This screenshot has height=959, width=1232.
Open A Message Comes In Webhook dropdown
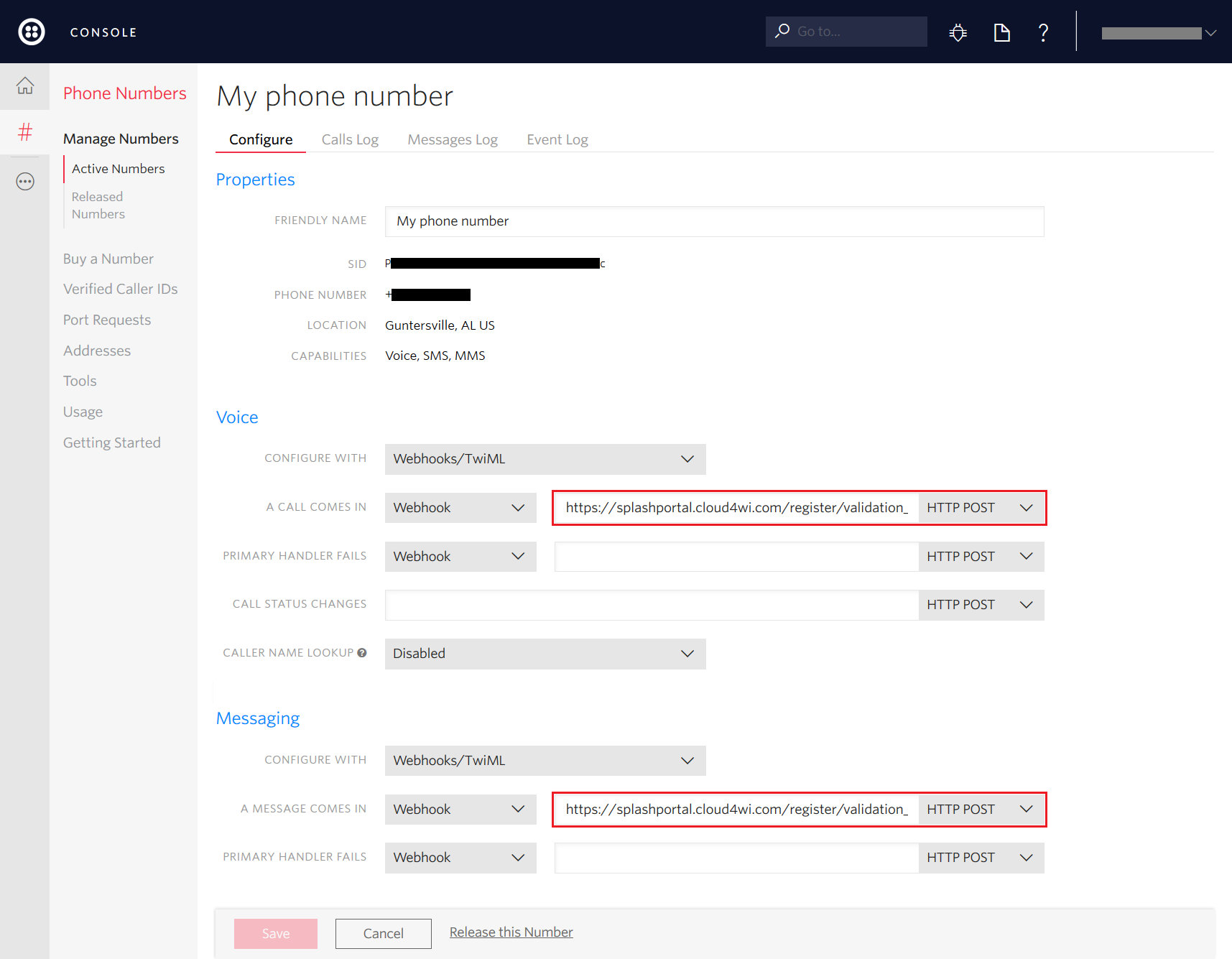click(x=460, y=810)
